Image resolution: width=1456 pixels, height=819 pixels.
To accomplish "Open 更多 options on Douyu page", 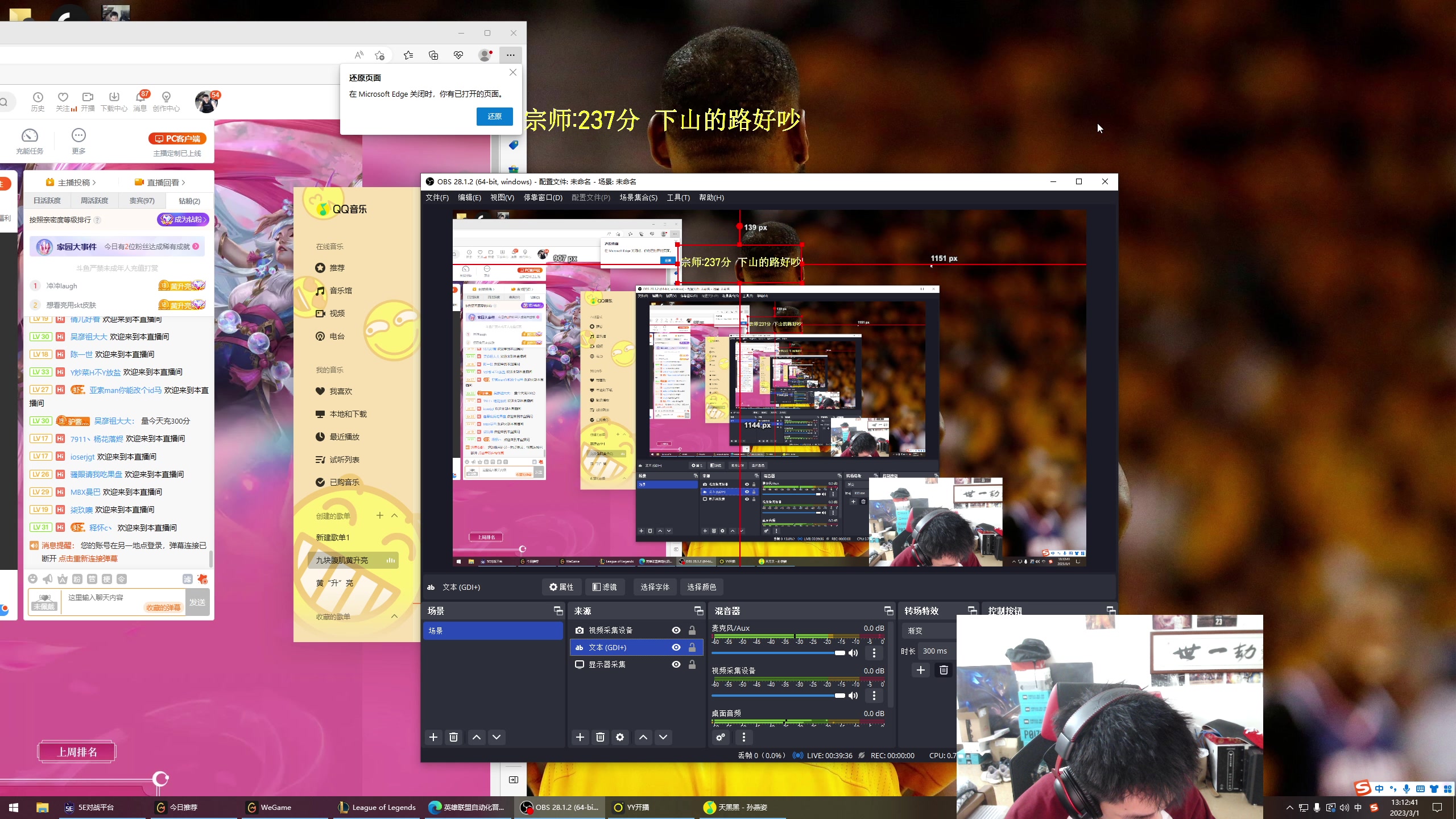I will (x=78, y=140).
